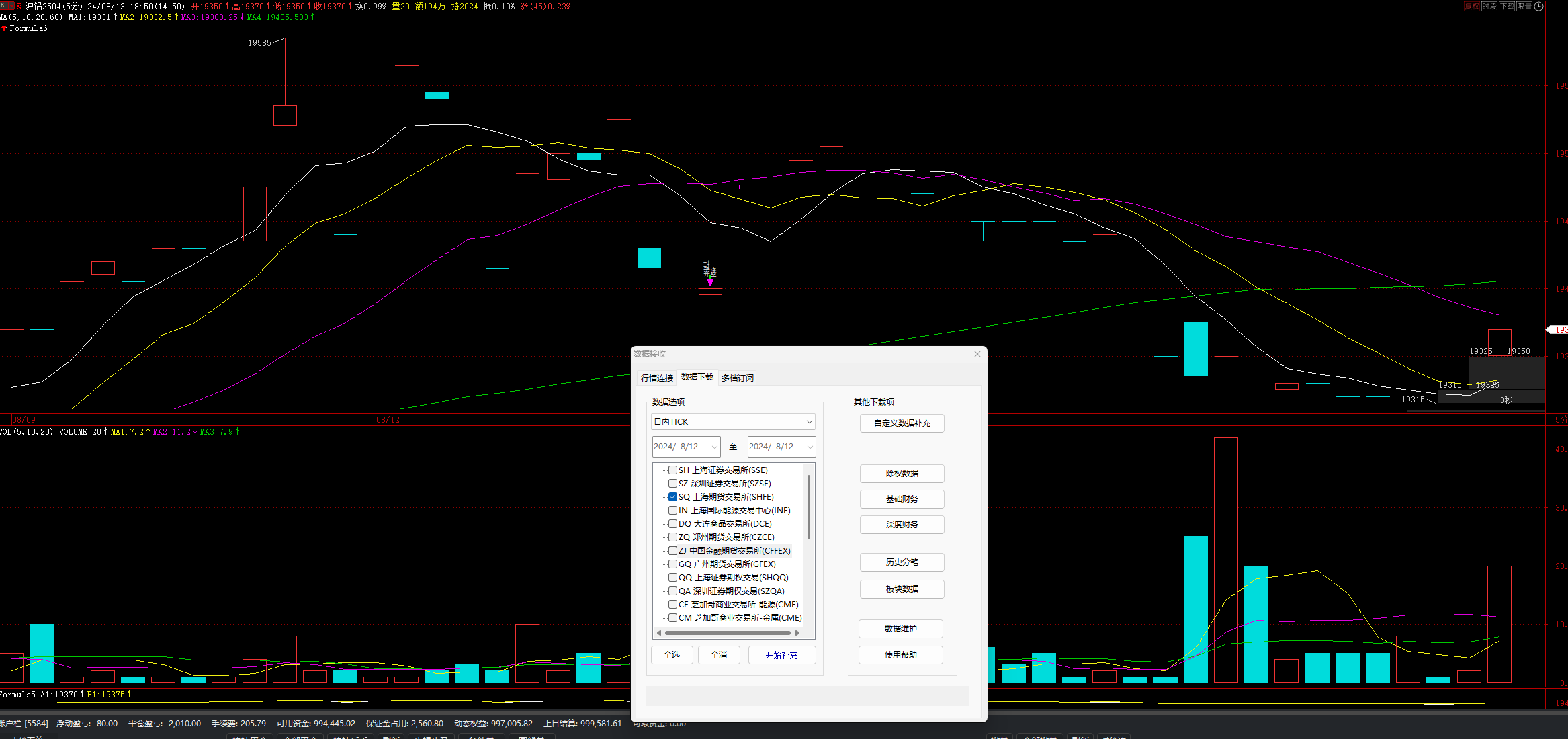The height and width of the screenshot is (739, 1568).
Task: Click the 开始补充 button
Action: click(782, 655)
